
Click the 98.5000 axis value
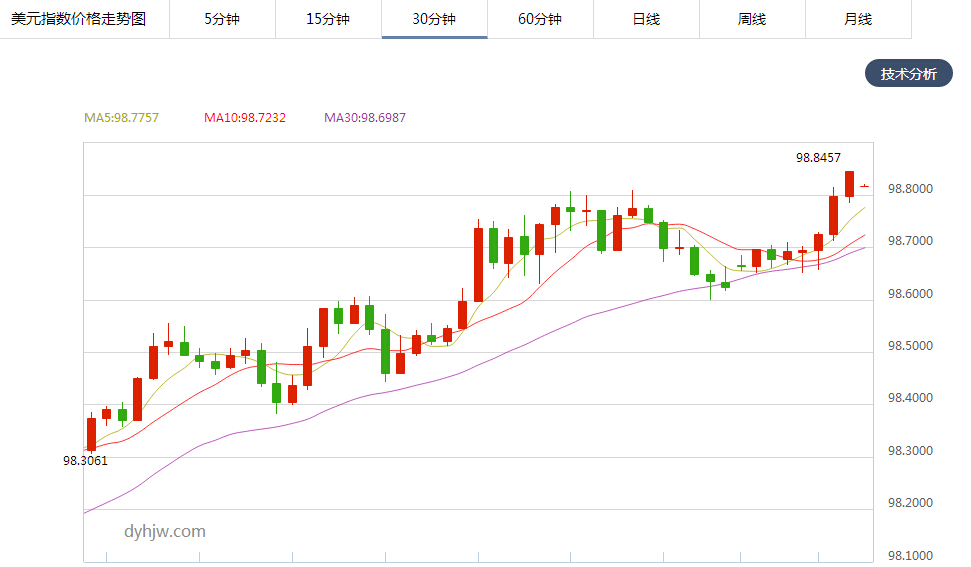pos(910,345)
